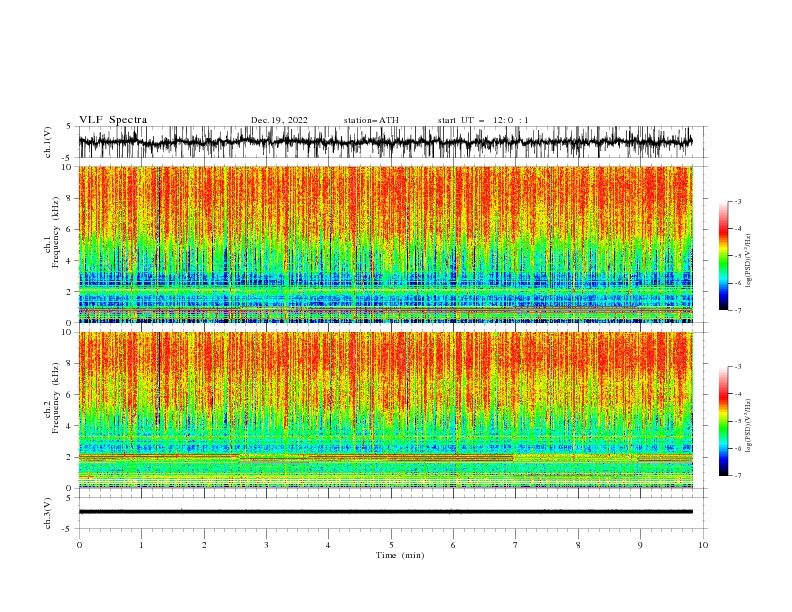This screenshot has height=612, width=792.
Task: Click the ch.3(V) waveform trace plot
Action: tap(393, 513)
